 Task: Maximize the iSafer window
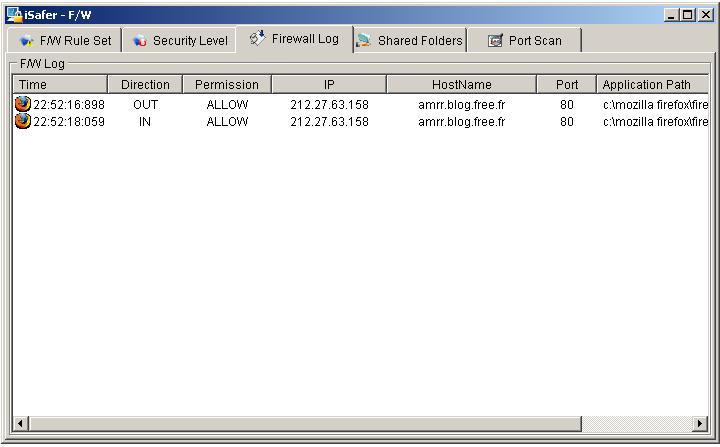[687, 15]
